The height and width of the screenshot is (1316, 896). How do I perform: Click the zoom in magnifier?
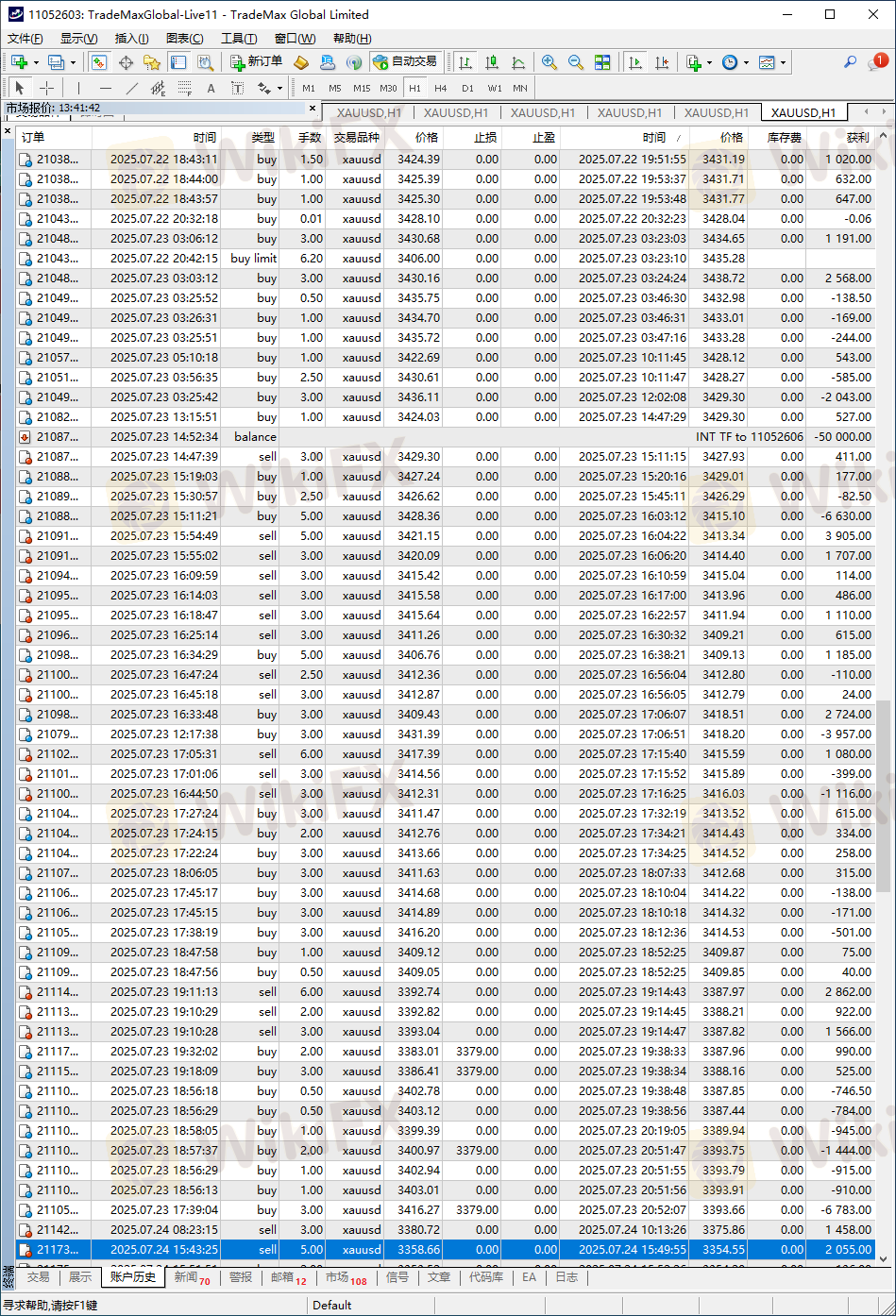[x=549, y=62]
